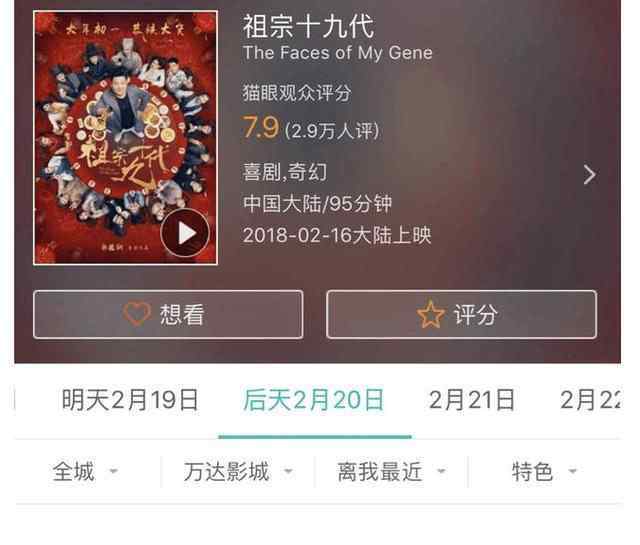The image size is (640, 545).
Task: Select the 后天2月20日 date tab
Action: click(x=313, y=400)
